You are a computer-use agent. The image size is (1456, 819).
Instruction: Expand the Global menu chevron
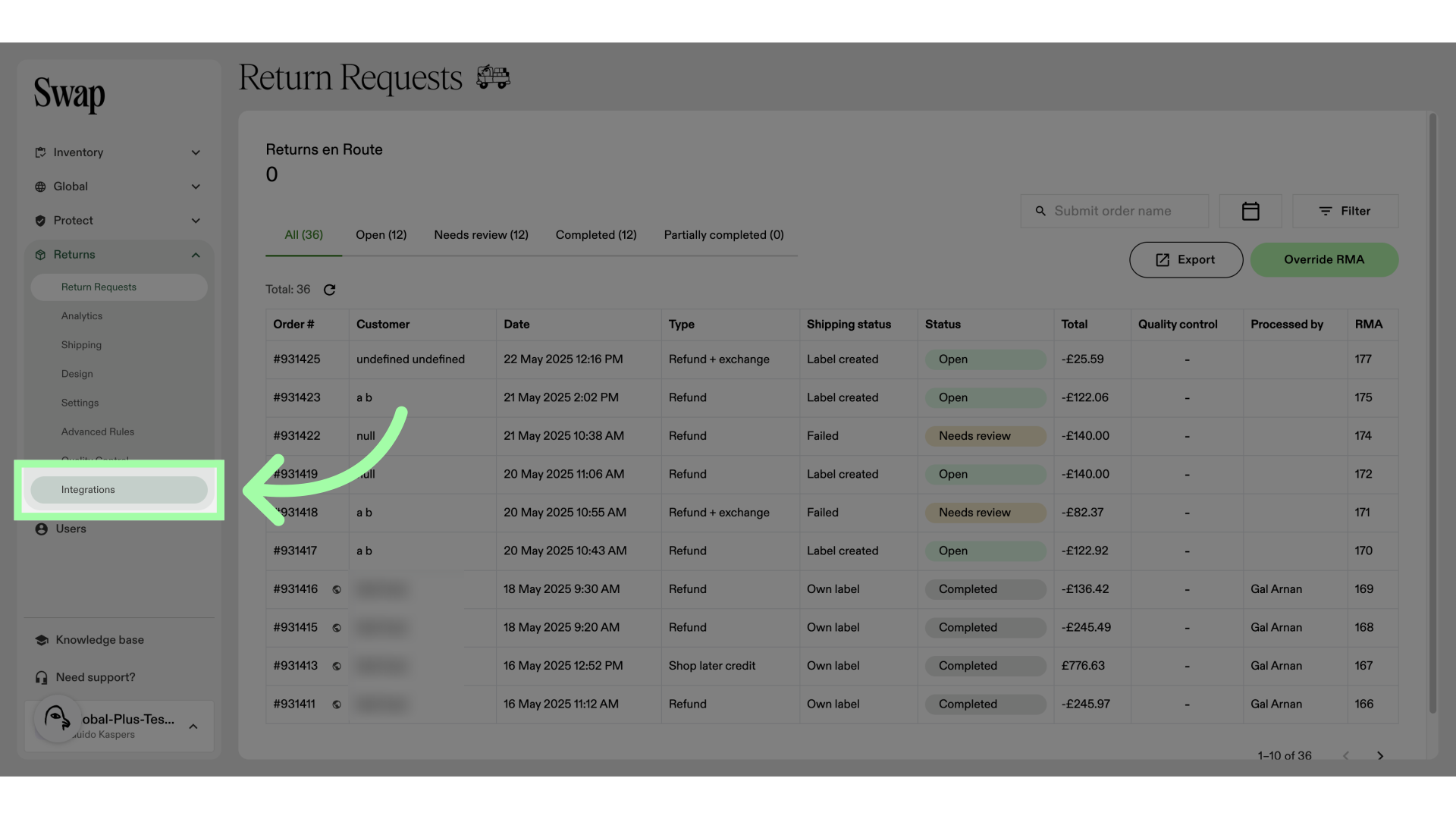196,187
